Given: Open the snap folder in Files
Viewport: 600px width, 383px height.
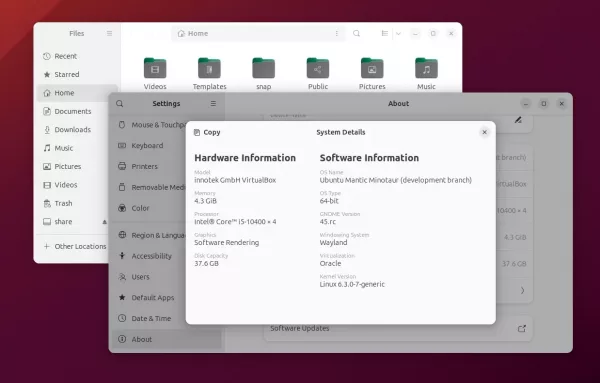Looking at the screenshot, I should (x=264, y=74).
